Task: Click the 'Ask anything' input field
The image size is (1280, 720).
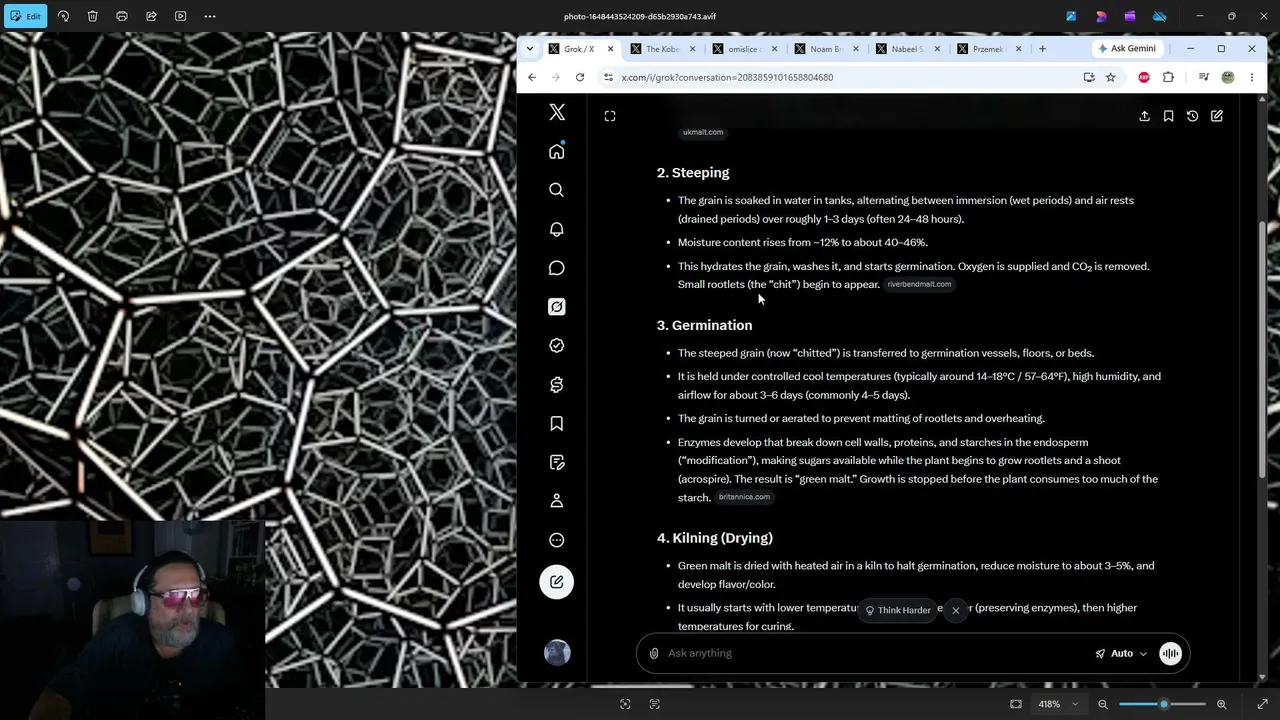Action: 875,653
